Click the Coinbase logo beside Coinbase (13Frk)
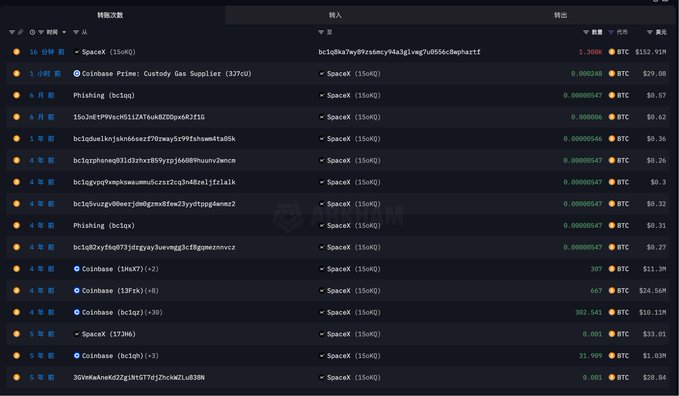The width and height of the screenshot is (679, 396). [77, 291]
